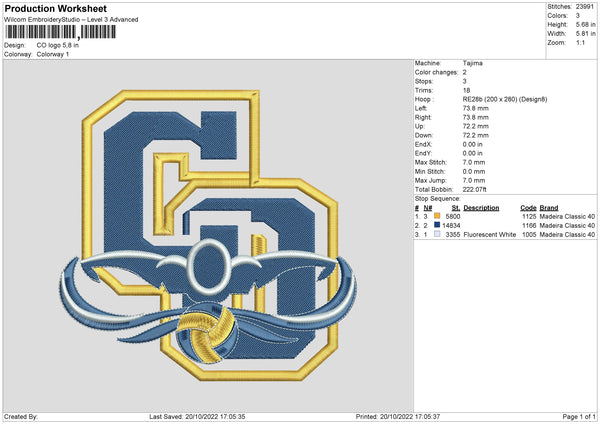Screen dimensions: 600x424
Task: Click 'Wilcom EmbroideryStudio – Level 3 Advanced' text
Action: [x=71, y=20]
